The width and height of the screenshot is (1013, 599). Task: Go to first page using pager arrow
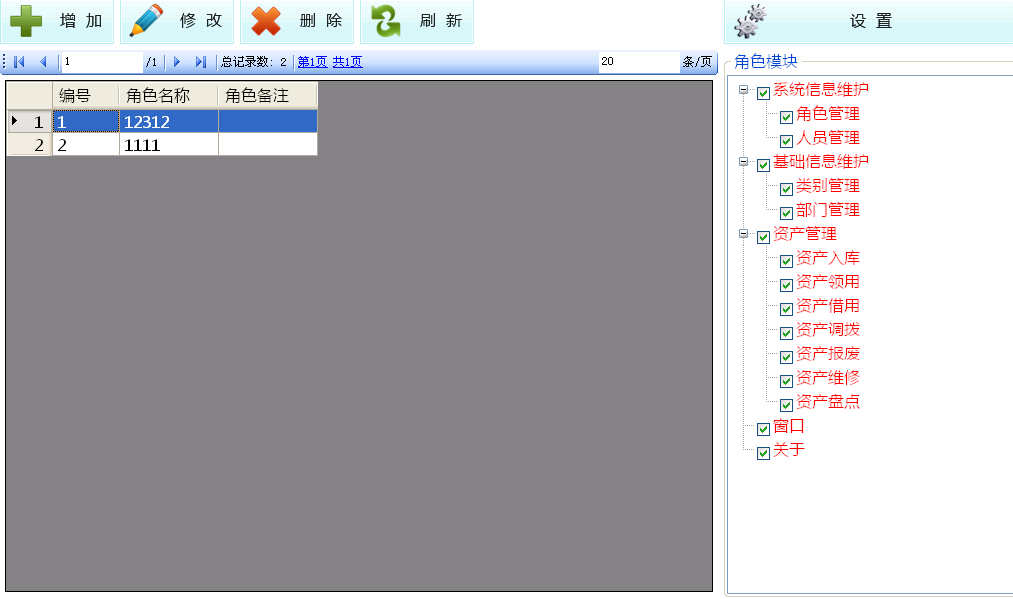[19, 62]
